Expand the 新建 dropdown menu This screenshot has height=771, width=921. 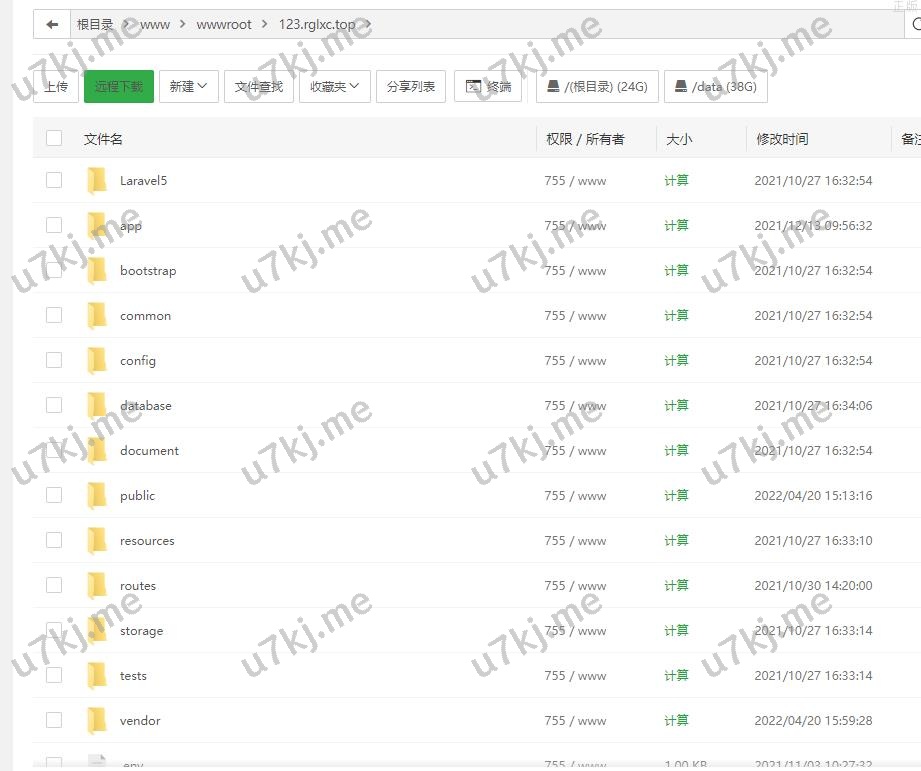[189, 87]
